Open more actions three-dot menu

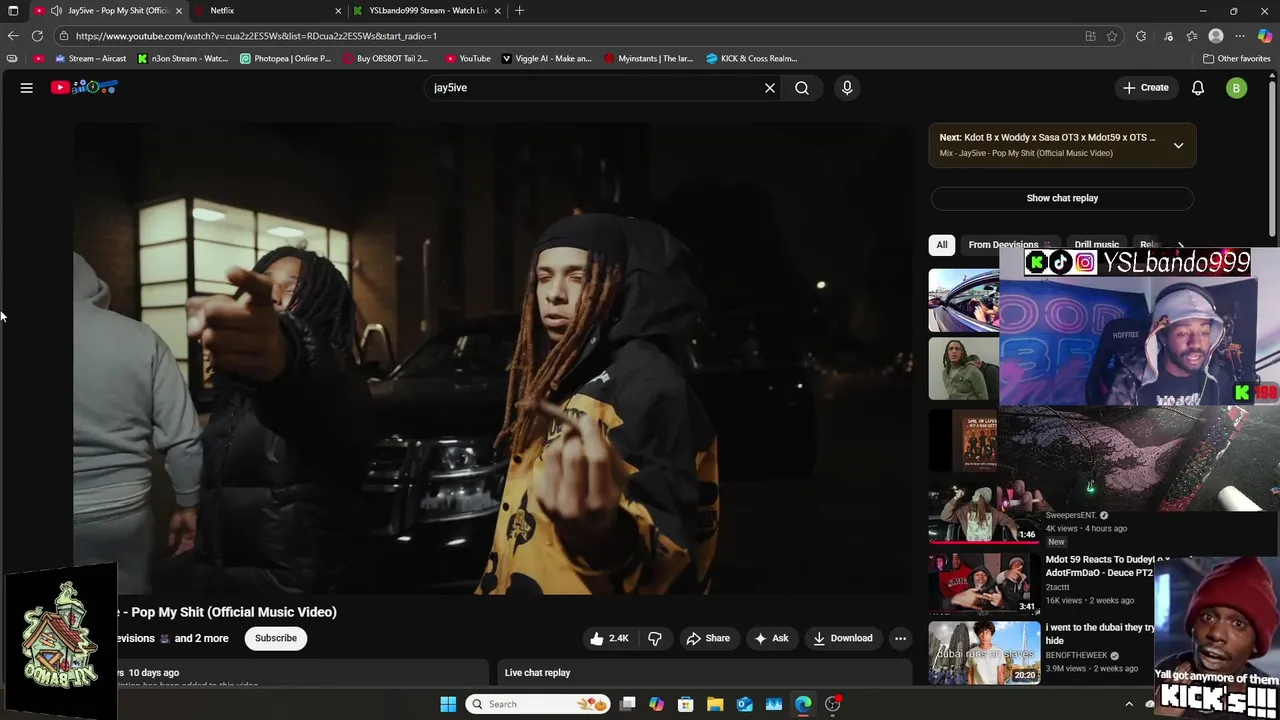[x=900, y=638]
